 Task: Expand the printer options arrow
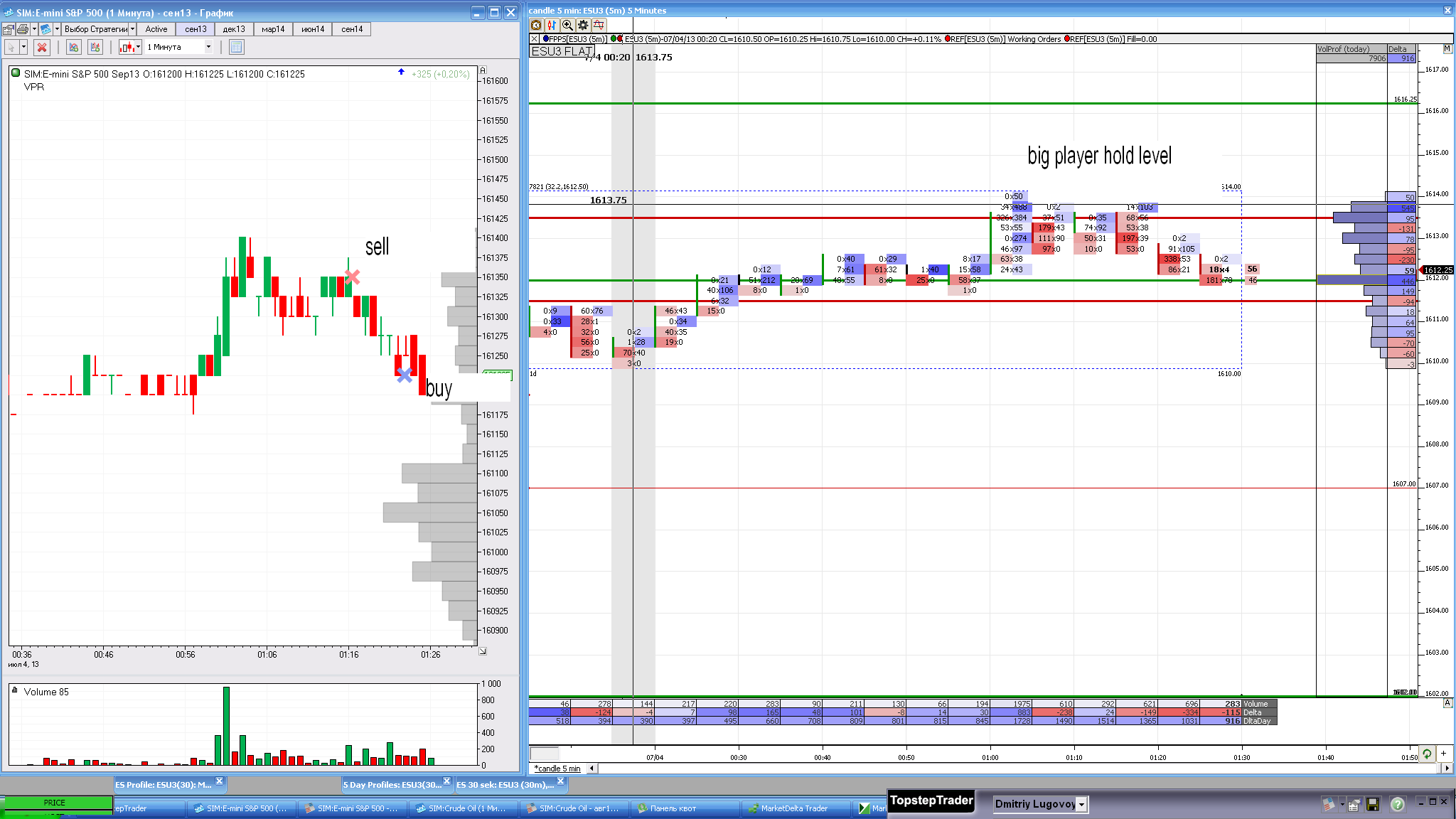tap(33, 29)
